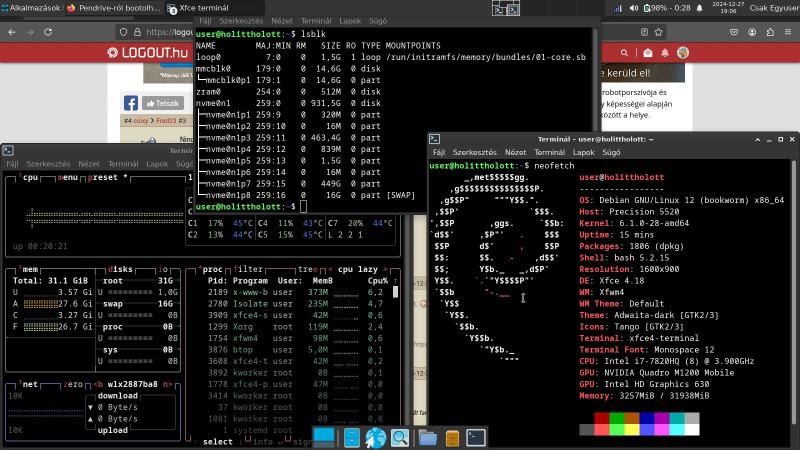
Task: Switch to Firefox task Pendrive-ról bootolh...
Action: (x=113, y=8)
